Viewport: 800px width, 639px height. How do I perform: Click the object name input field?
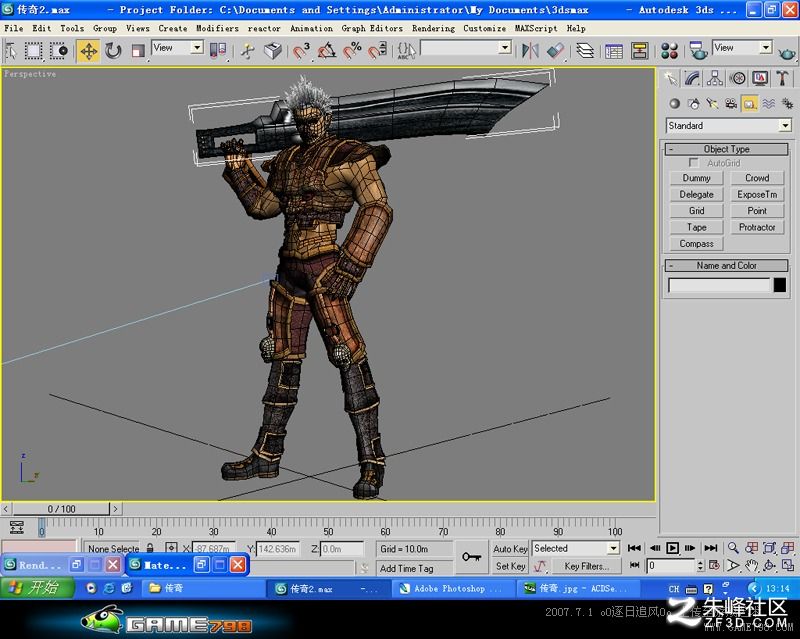click(x=719, y=285)
